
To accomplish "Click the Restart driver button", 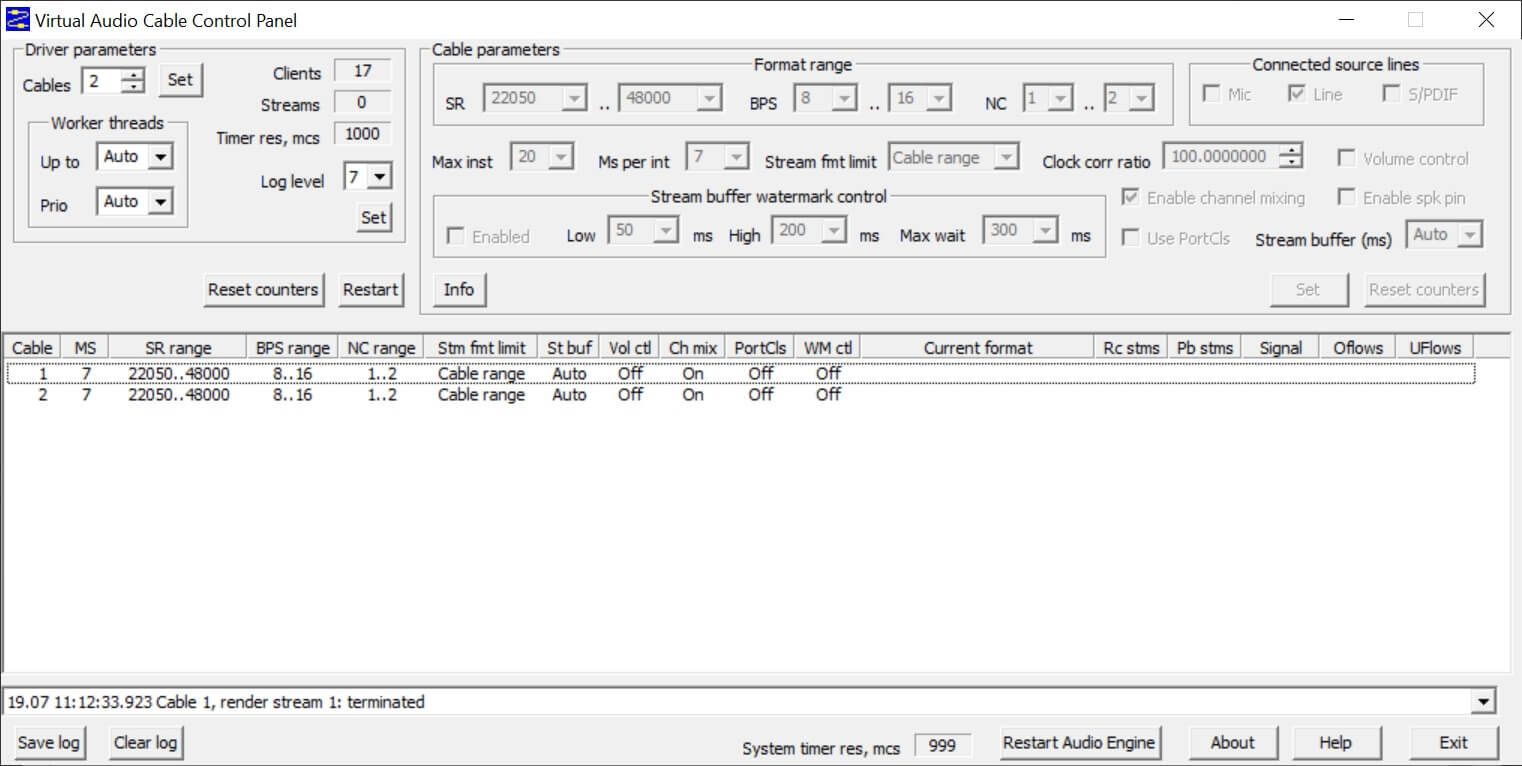I will [x=371, y=290].
